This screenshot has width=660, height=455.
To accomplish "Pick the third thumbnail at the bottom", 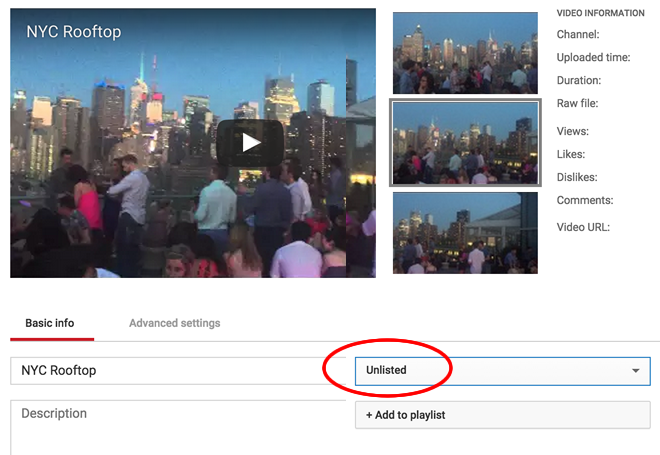I will tap(465, 232).
